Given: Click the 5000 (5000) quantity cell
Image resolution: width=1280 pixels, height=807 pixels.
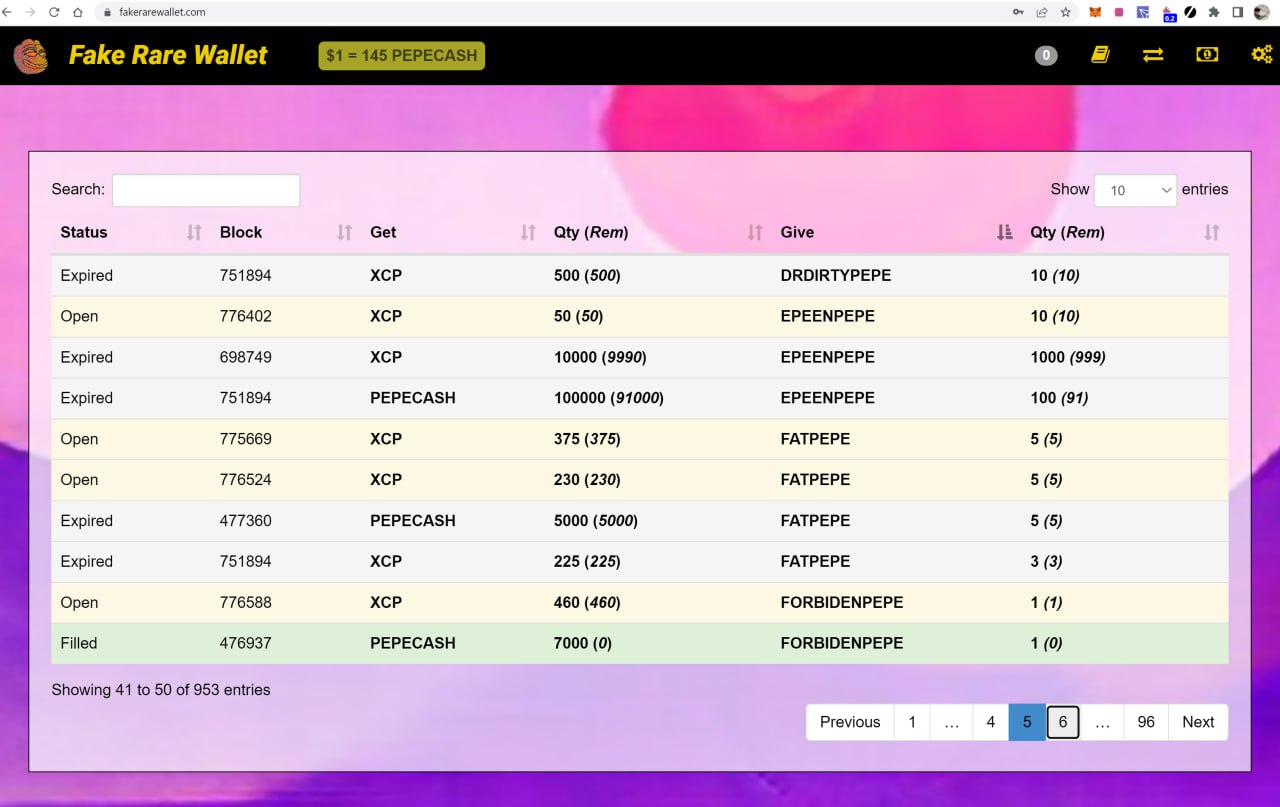Looking at the screenshot, I should point(596,521).
